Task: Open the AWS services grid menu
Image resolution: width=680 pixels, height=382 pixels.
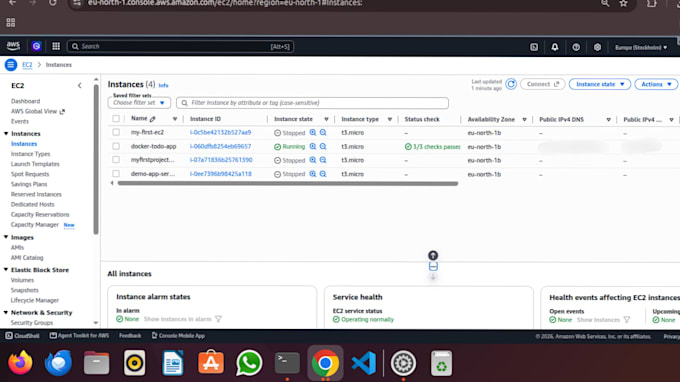Action: (56, 46)
